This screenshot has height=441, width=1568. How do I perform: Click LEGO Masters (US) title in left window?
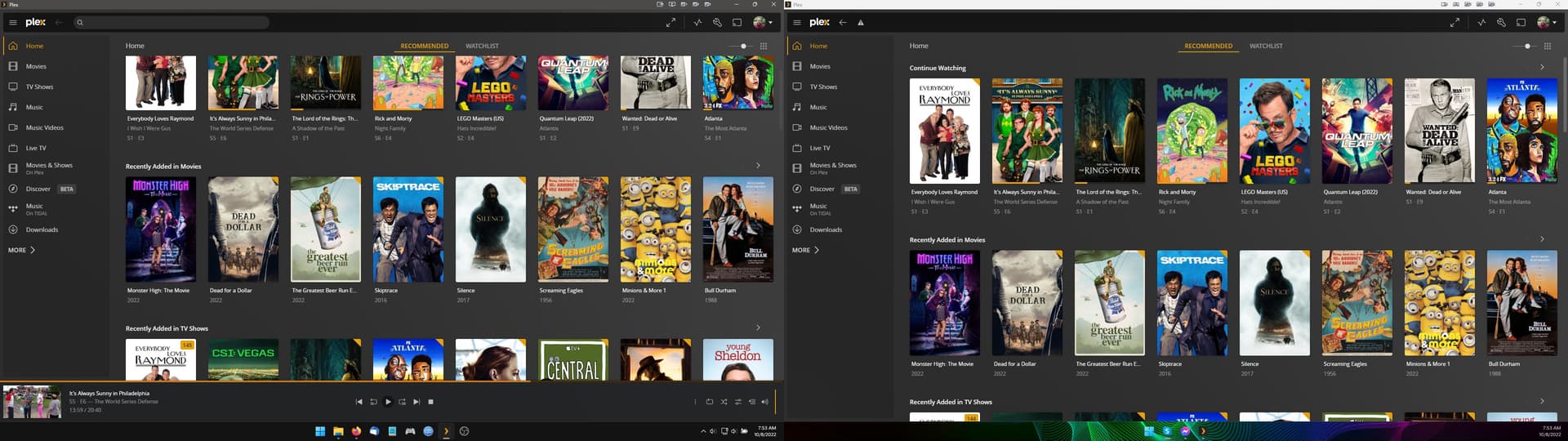pos(480,118)
